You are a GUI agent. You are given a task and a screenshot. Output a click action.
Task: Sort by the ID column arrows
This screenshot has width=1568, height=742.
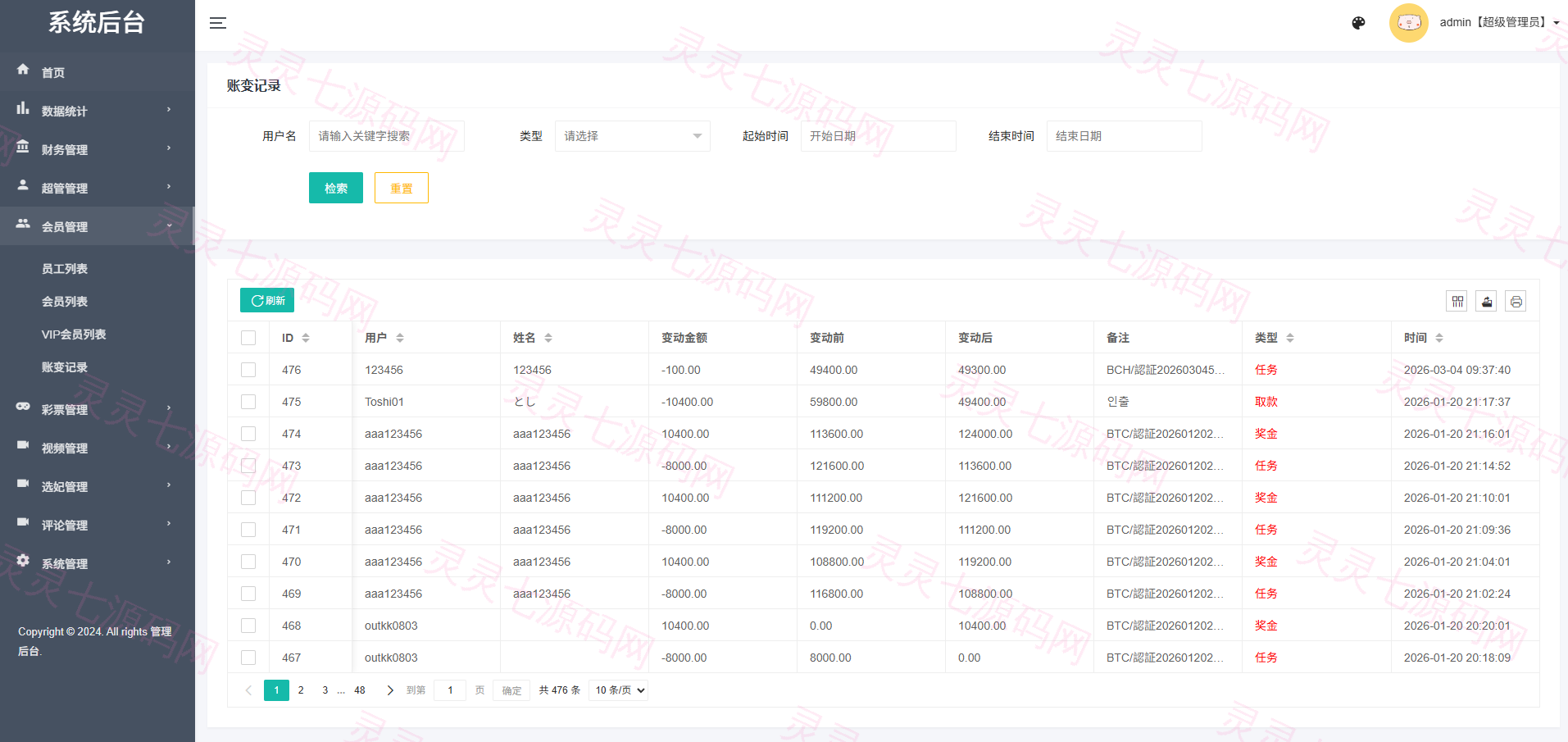(x=306, y=338)
